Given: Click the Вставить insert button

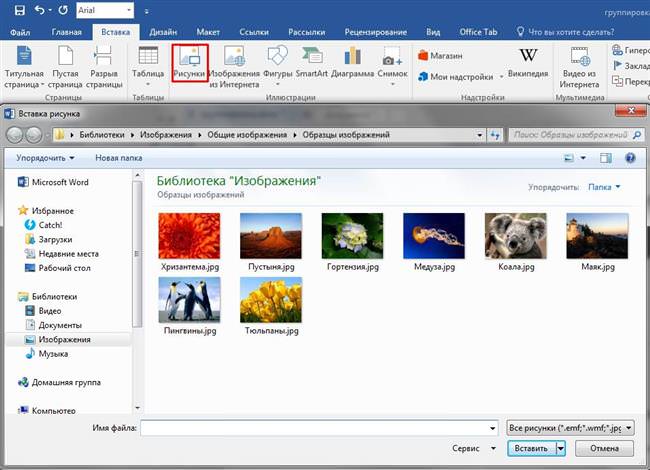Looking at the screenshot, I should coord(531,448).
